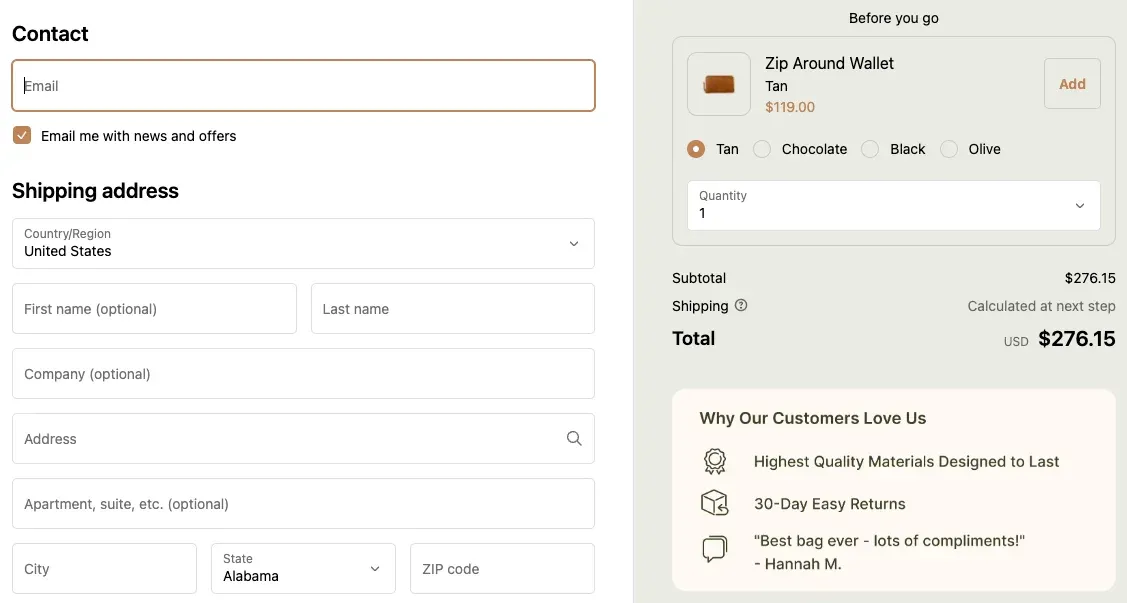Click the speech bubble testimonial icon
1127x603 pixels.
tap(714, 550)
